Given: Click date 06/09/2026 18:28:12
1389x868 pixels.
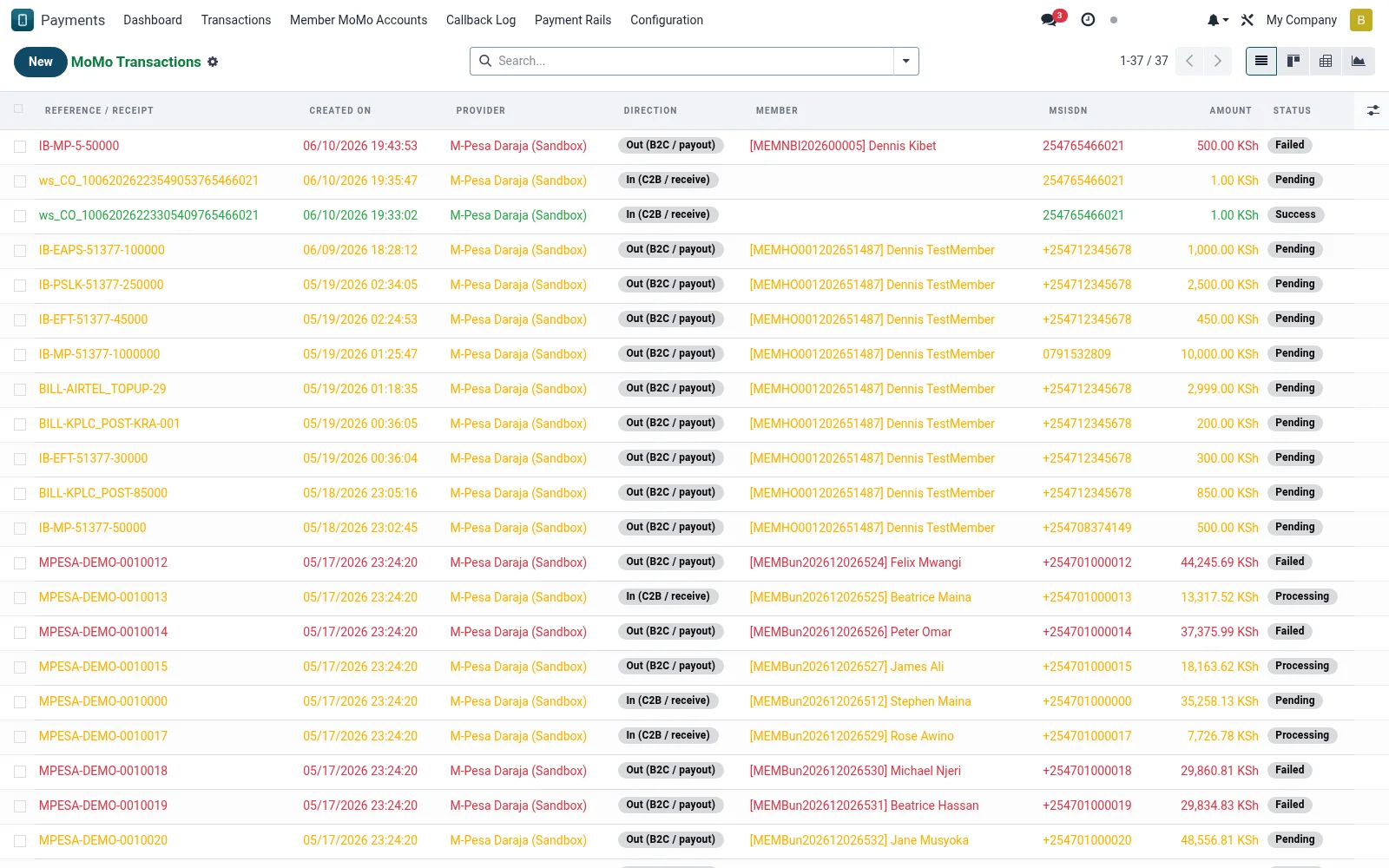Looking at the screenshot, I should pos(360,250).
